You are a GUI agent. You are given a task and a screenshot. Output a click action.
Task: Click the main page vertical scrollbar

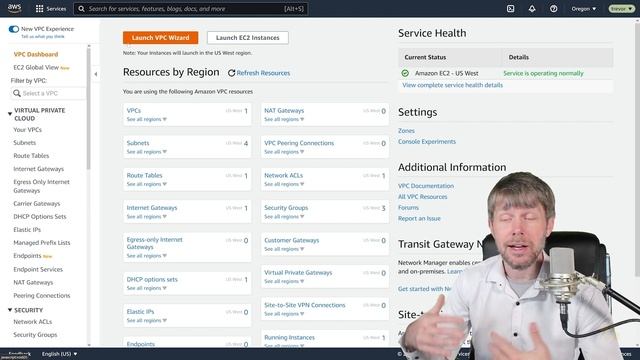[x=638, y=151]
